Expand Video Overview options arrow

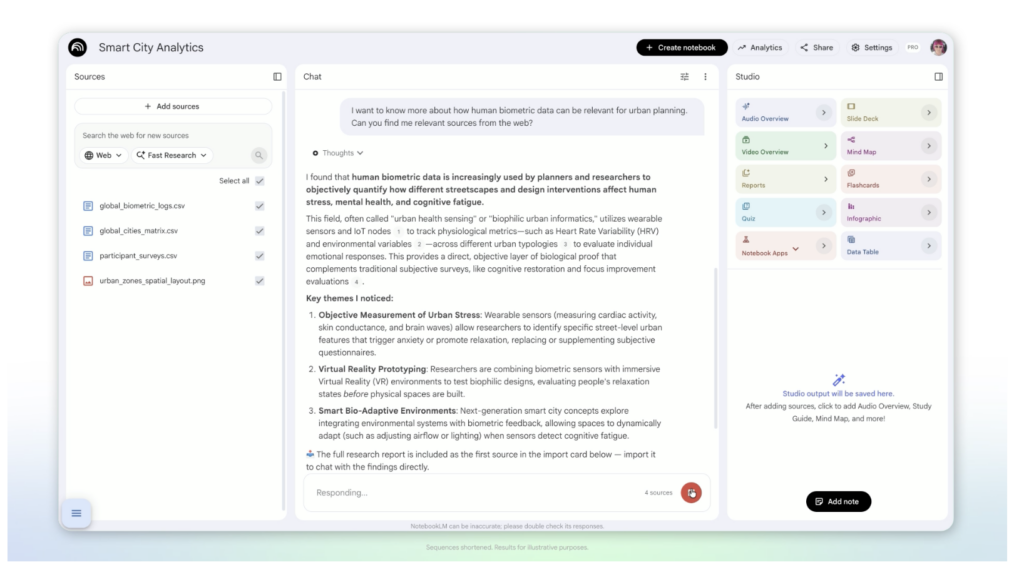pyautogui.click(x=825, y=146)
